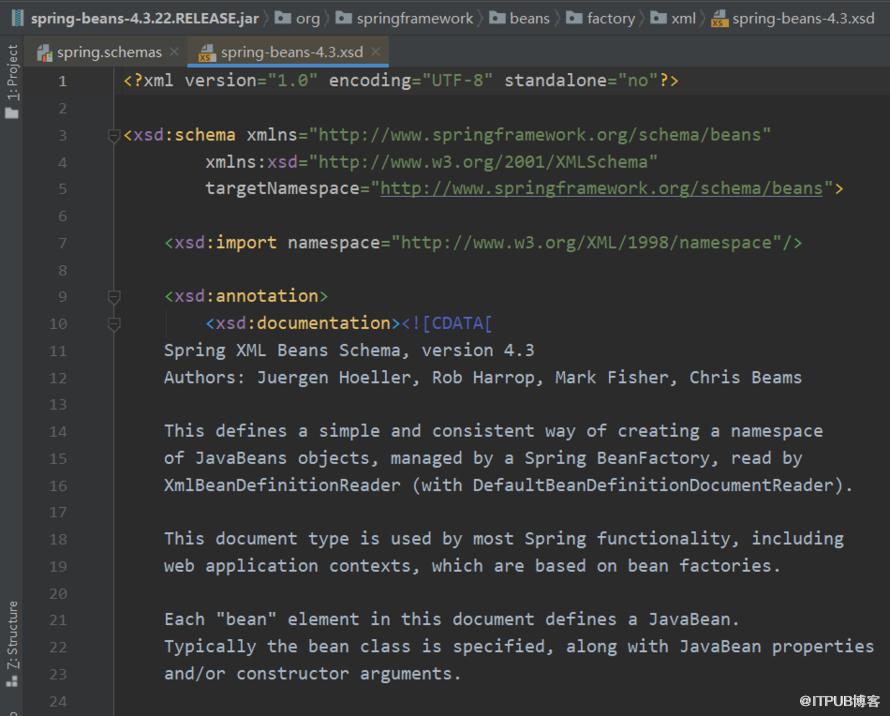Collapse the xsd:annotation fold on line 9
This screenshot has width=890, height=716.
tap(114, 296)
